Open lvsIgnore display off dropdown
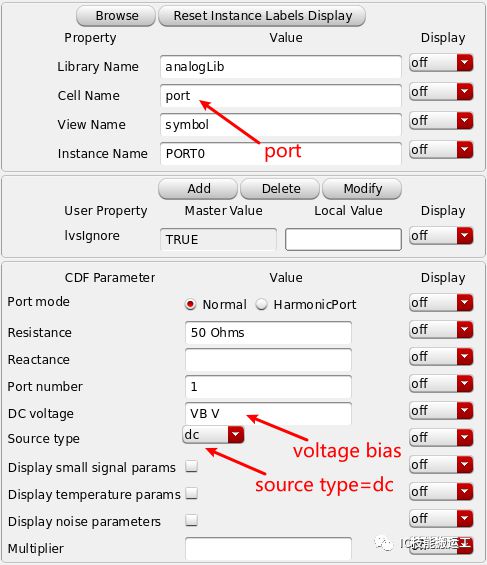The height and width of the screenshot is (565, 487). [x=441, y=236]
